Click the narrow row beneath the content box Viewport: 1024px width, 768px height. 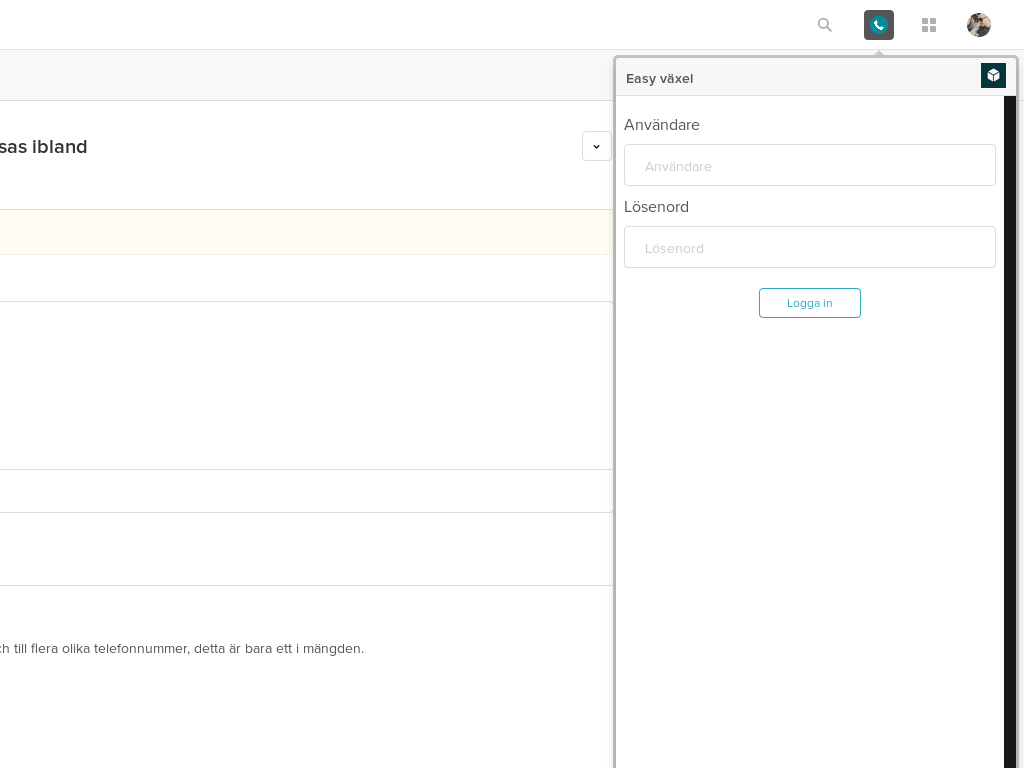[300, 491]
